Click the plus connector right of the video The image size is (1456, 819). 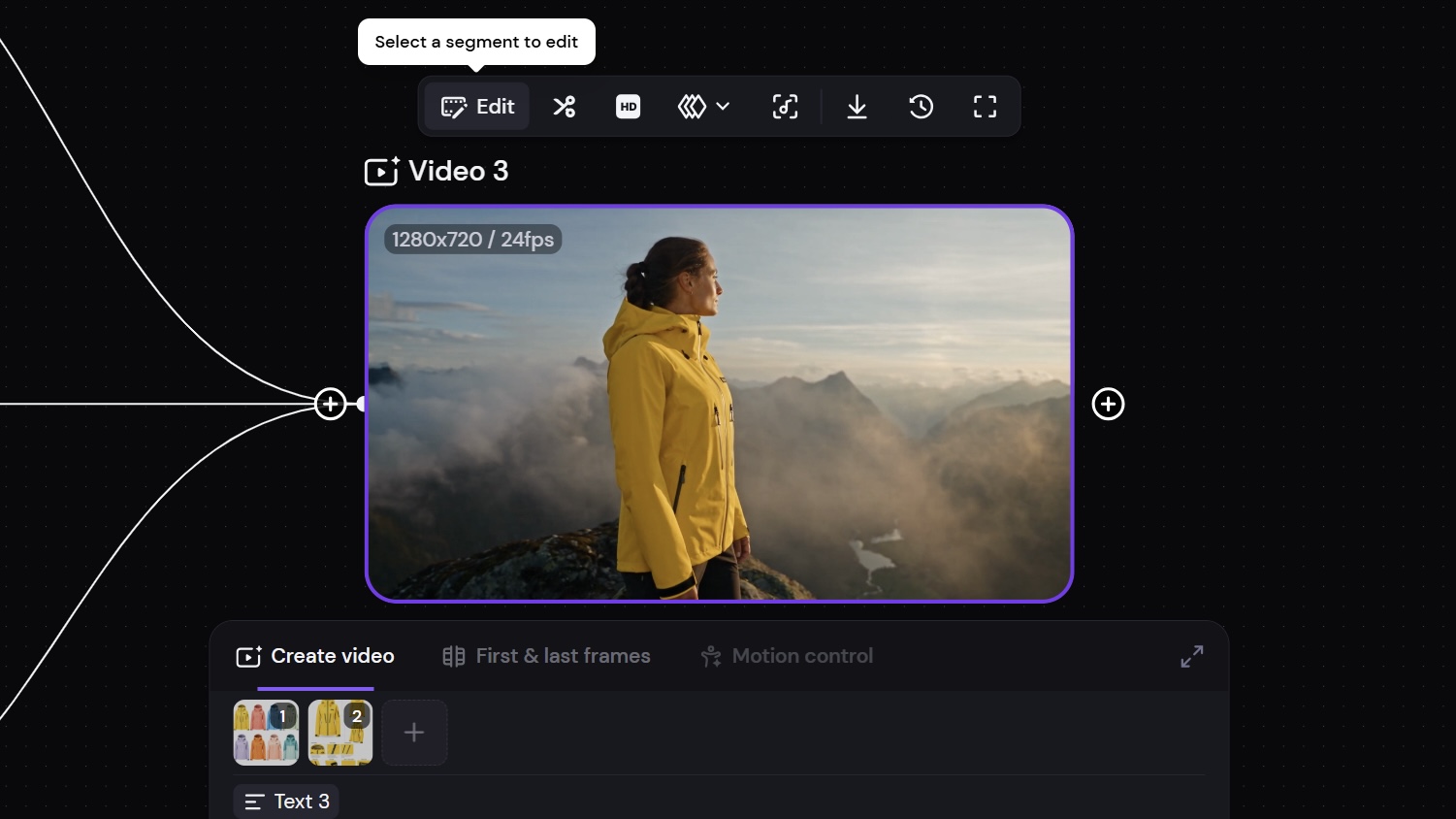[x=1108, y=404]
